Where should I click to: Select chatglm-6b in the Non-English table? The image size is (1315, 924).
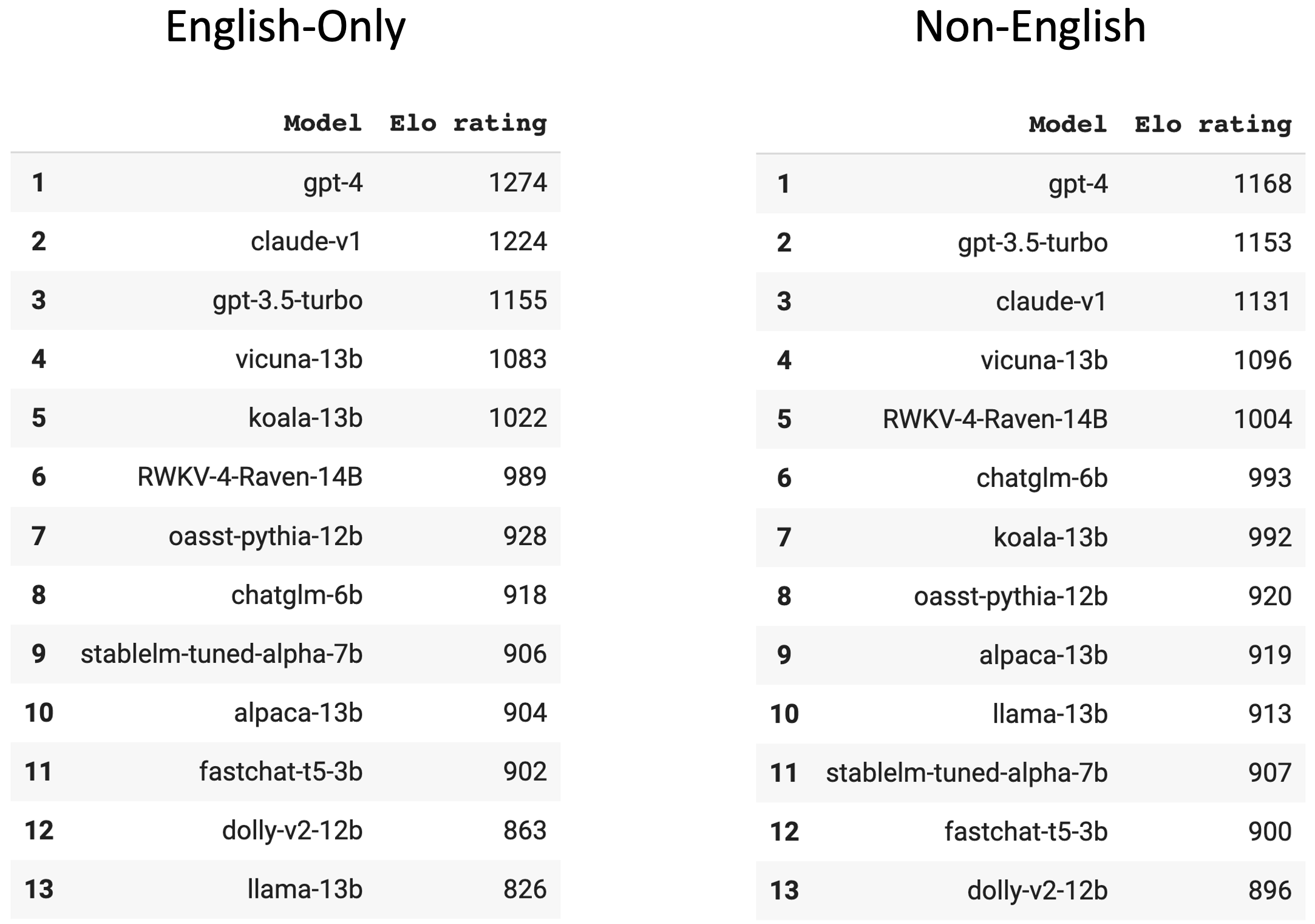point(1042,478)
